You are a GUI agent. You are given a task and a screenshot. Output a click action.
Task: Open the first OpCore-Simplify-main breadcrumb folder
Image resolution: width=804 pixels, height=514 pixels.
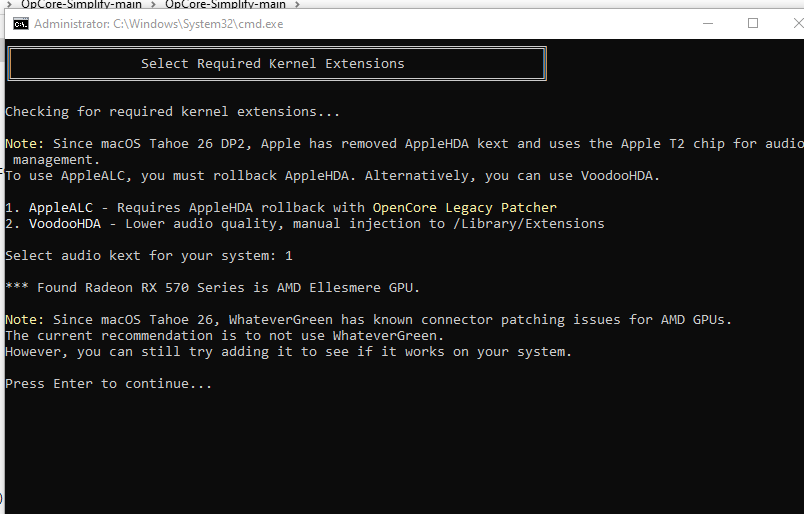pyautogui.click(x=81, y=4)
